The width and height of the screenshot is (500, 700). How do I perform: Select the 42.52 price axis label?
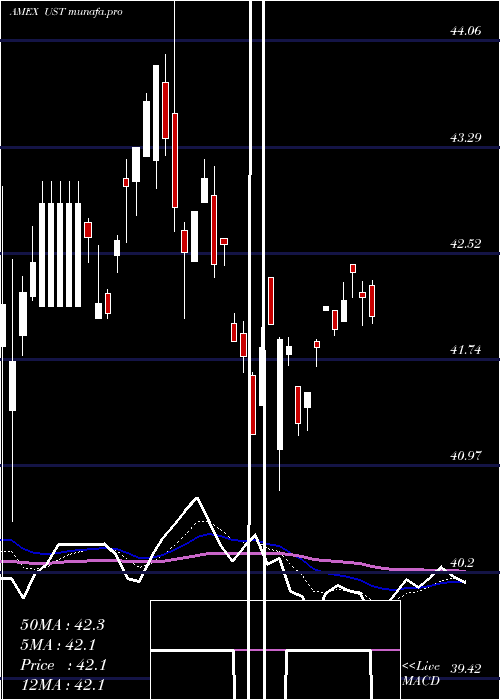coord(466,244)
